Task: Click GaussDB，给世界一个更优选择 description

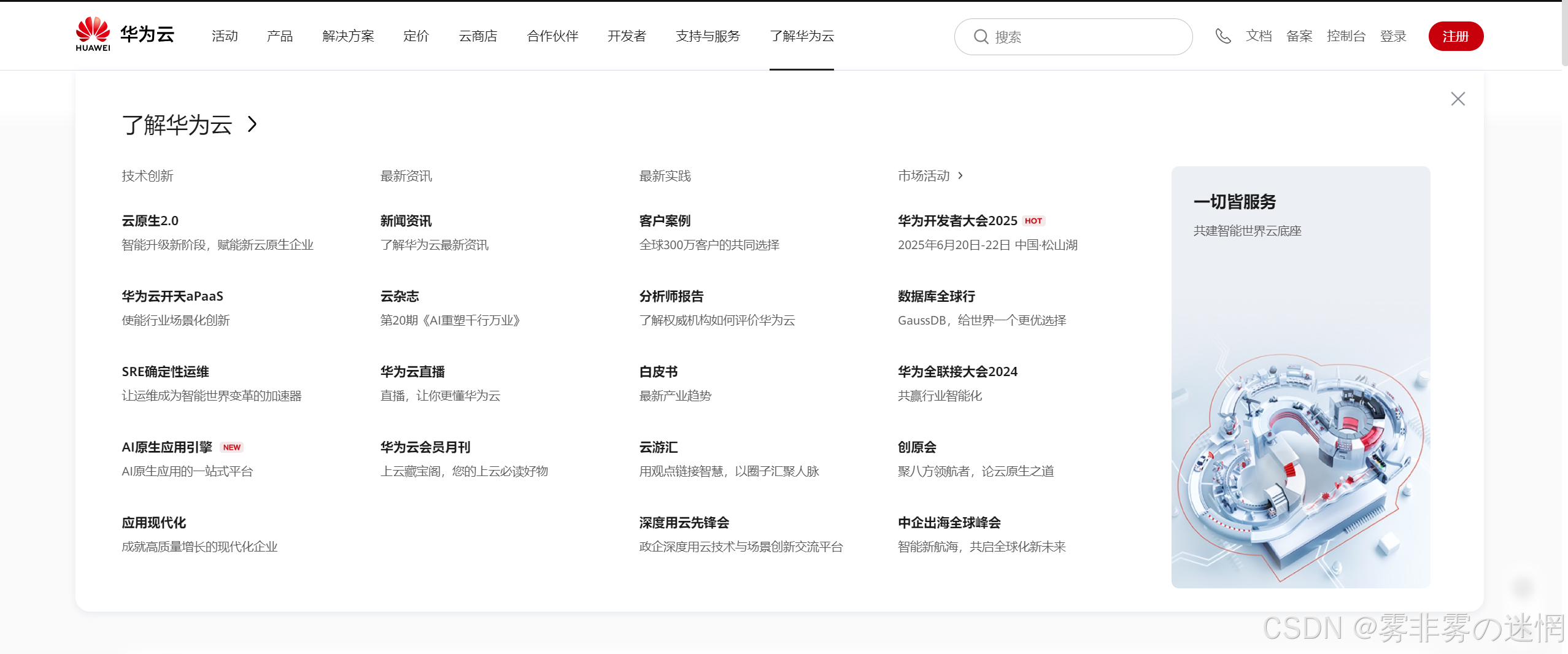Action: (982, 320)
